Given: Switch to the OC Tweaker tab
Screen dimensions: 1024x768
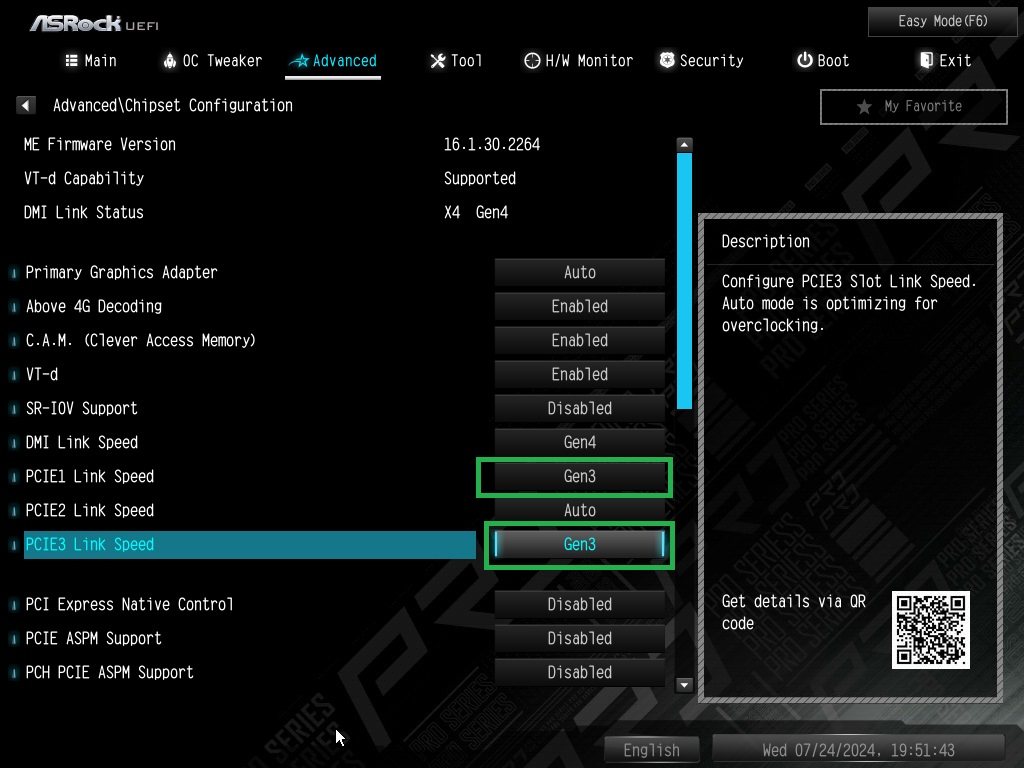Looking at the screenshot, I should (212, 61).
